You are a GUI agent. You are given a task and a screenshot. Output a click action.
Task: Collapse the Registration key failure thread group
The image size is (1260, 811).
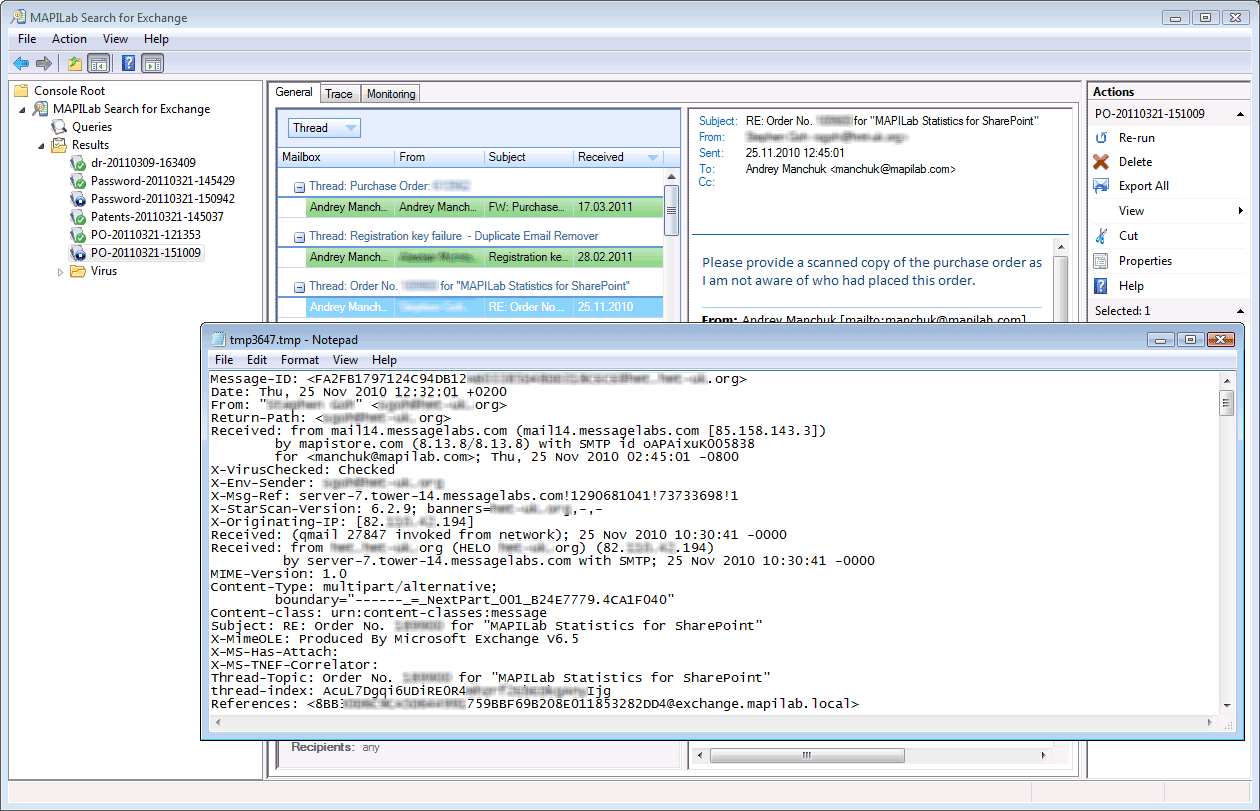tap(300, 236)
